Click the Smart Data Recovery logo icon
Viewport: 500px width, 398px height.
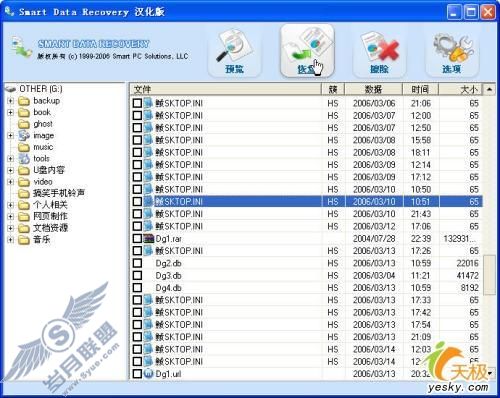coord(21,47)
